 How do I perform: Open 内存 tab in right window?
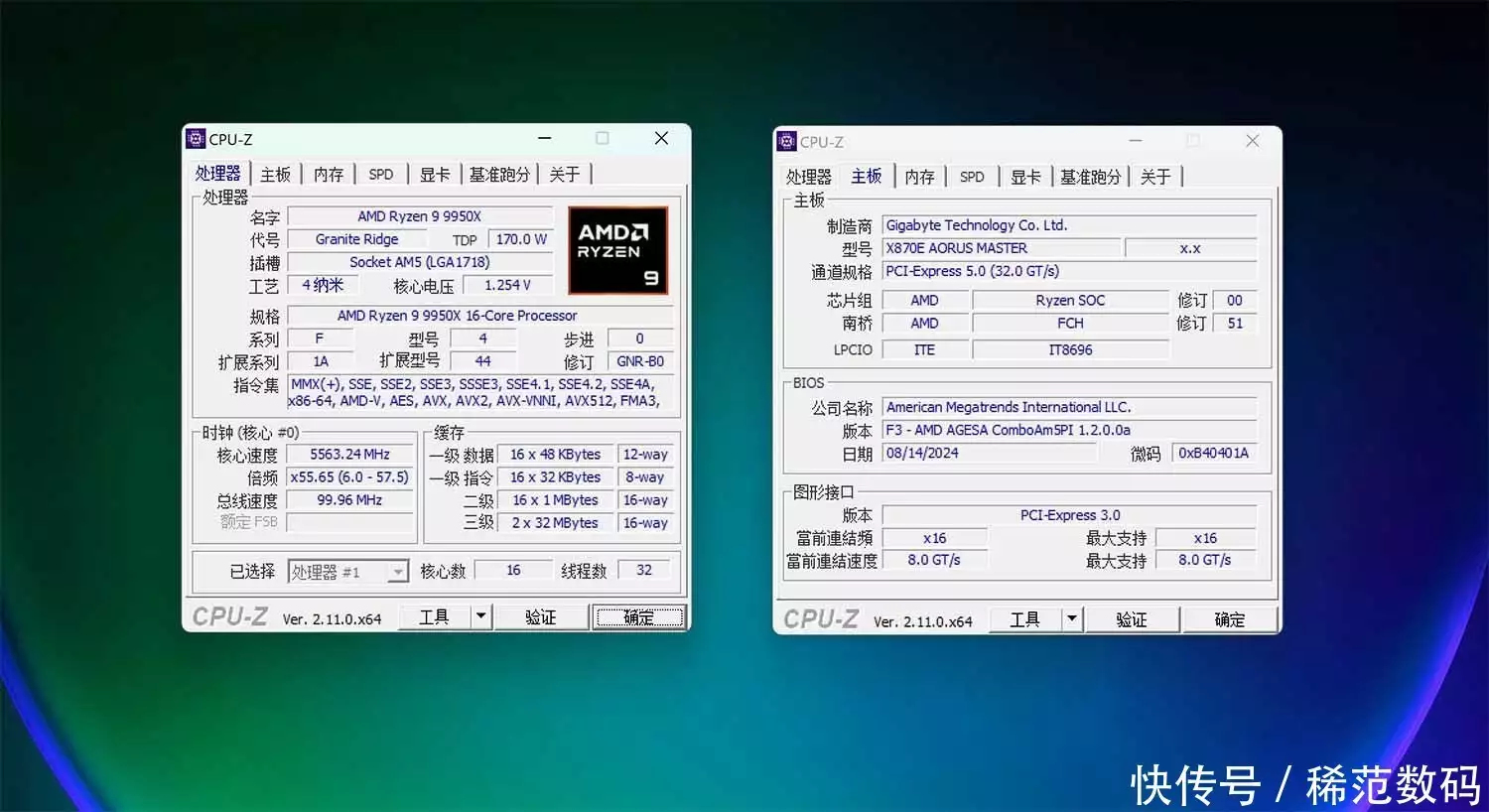pyautogui.click(x=920, y=177)
